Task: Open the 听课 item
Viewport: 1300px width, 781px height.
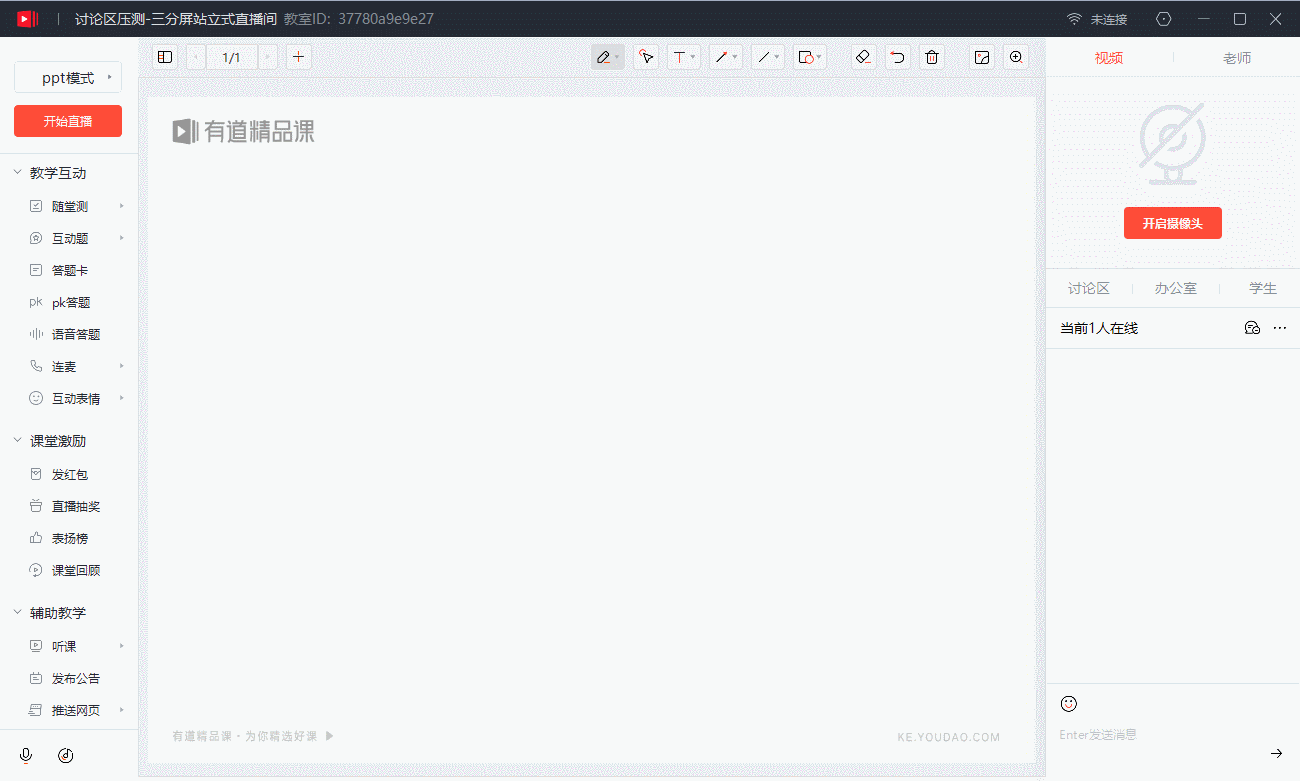Action: [x=64, y=646]
